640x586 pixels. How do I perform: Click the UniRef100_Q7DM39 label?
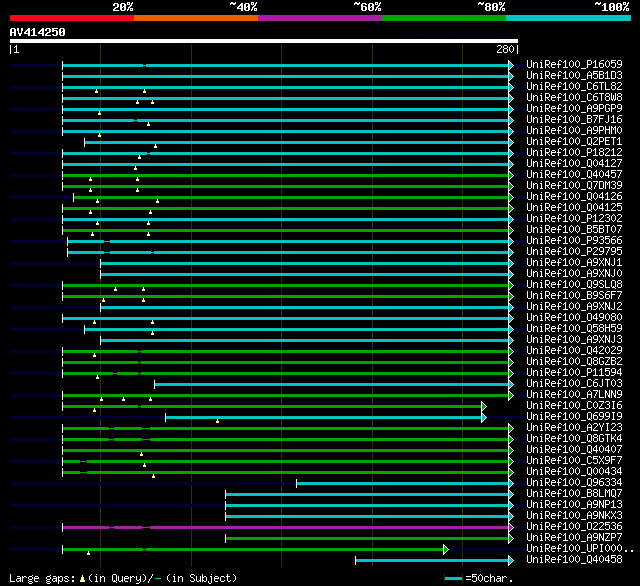(574, 186)
